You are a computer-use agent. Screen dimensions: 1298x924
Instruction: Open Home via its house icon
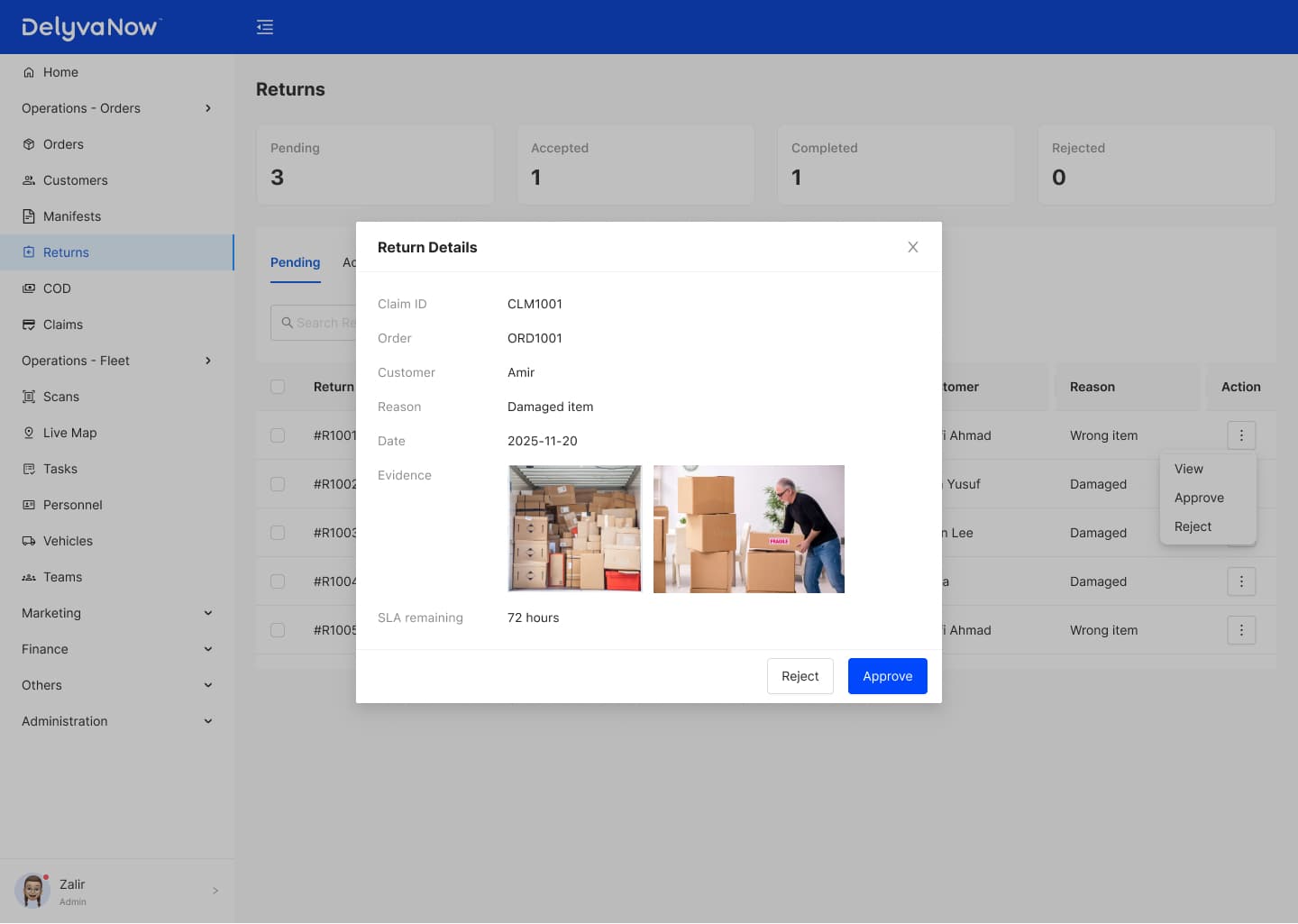tap(29, 72)
